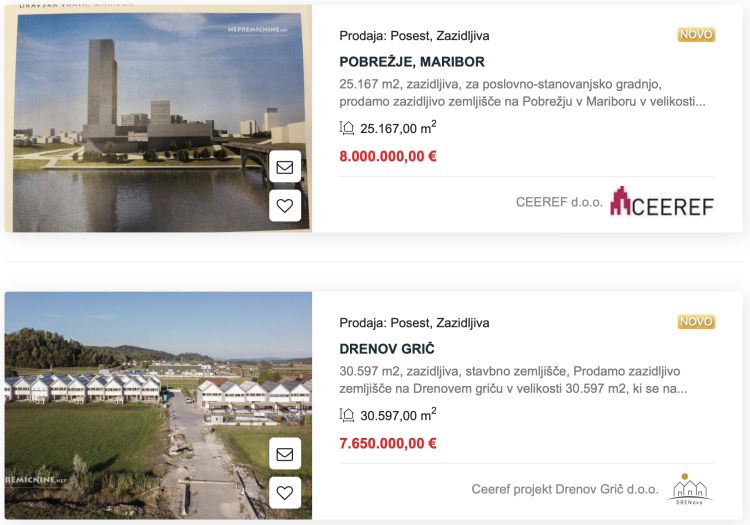Click the 8.000.000,00 € price
This screenshot has height=525, width=750.
[388, 156]
